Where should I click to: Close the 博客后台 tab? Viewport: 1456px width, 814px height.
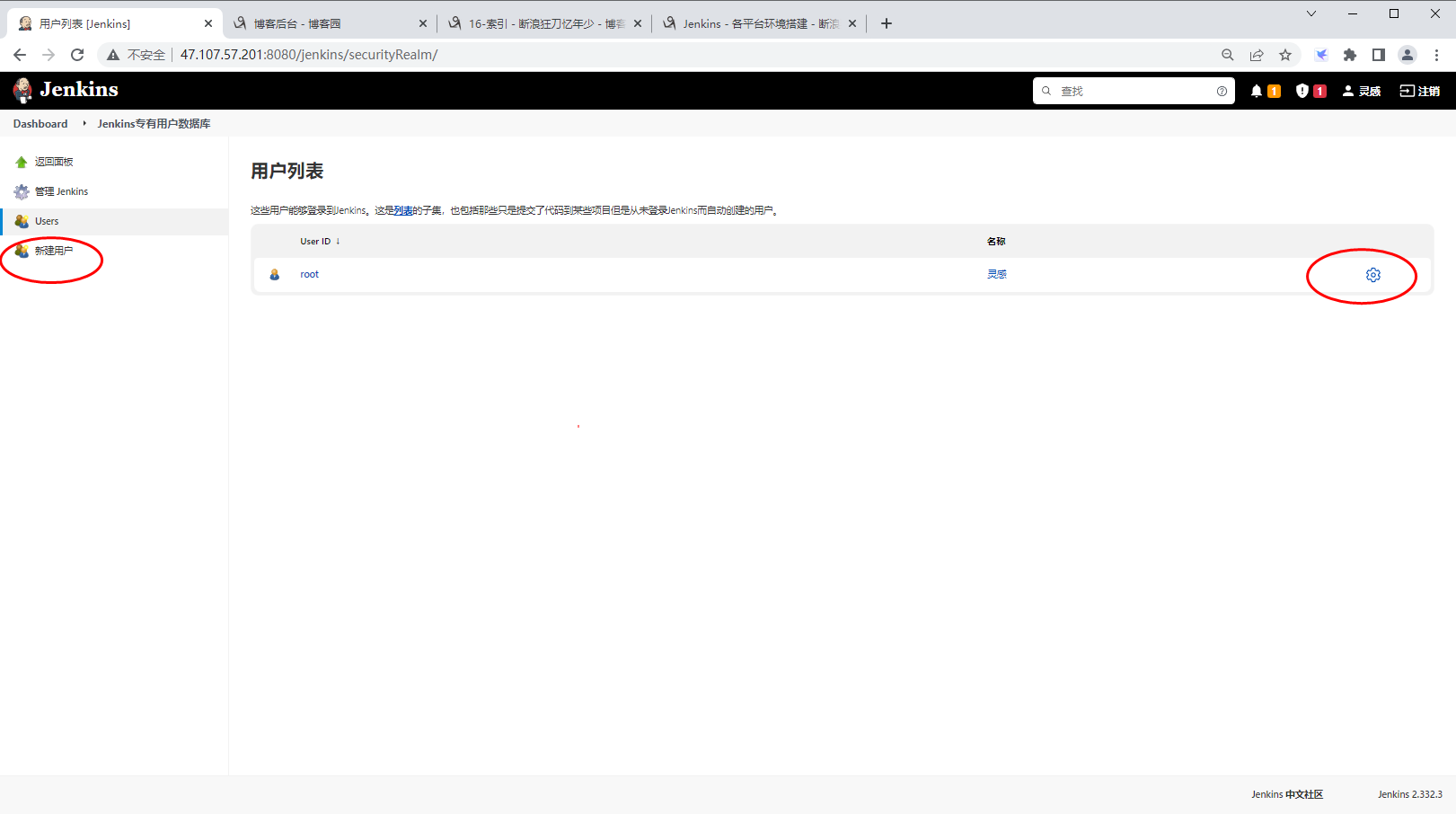pyautogui.click(x=423, y=23)
